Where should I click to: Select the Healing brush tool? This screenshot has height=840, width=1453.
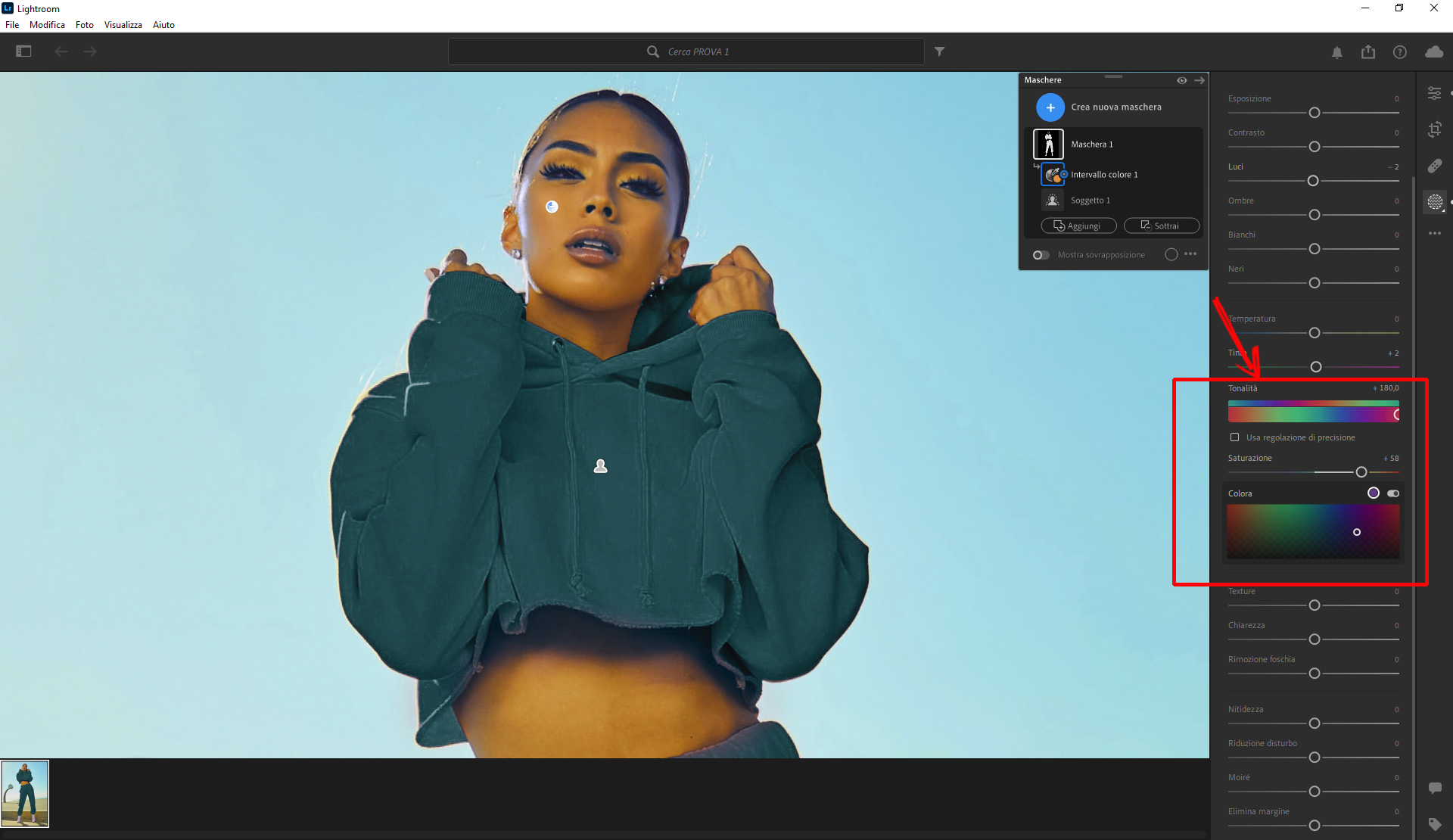coord(1434,166)
